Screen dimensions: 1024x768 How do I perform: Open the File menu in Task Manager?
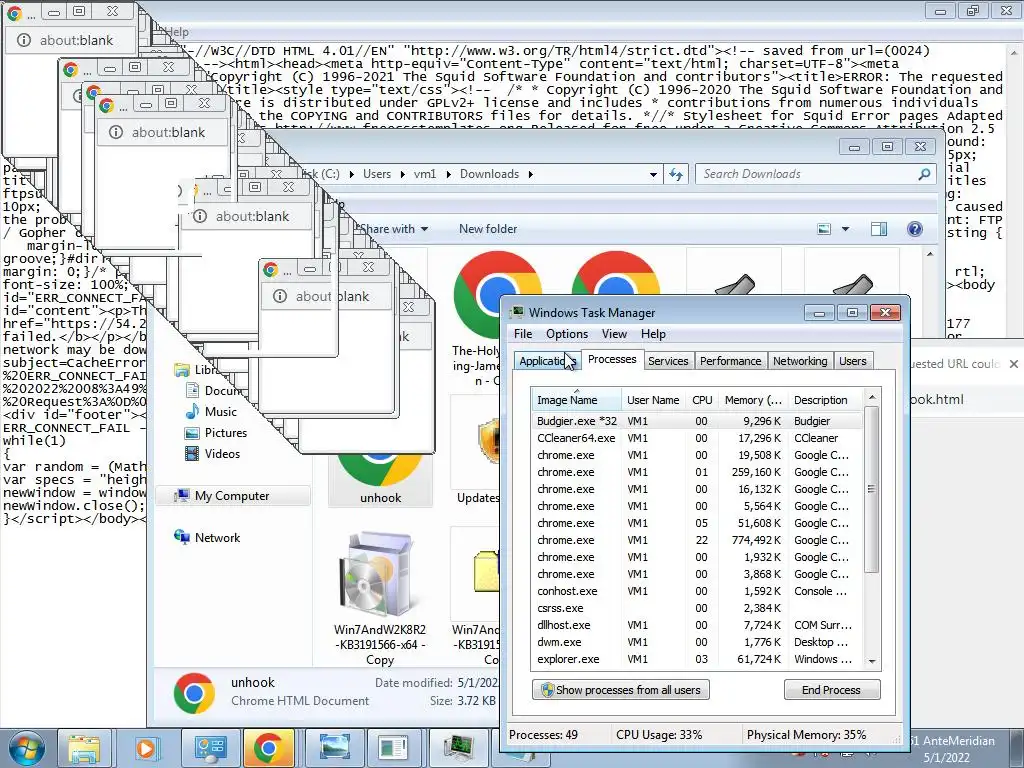pyautogui.click(x=522, y=334)
